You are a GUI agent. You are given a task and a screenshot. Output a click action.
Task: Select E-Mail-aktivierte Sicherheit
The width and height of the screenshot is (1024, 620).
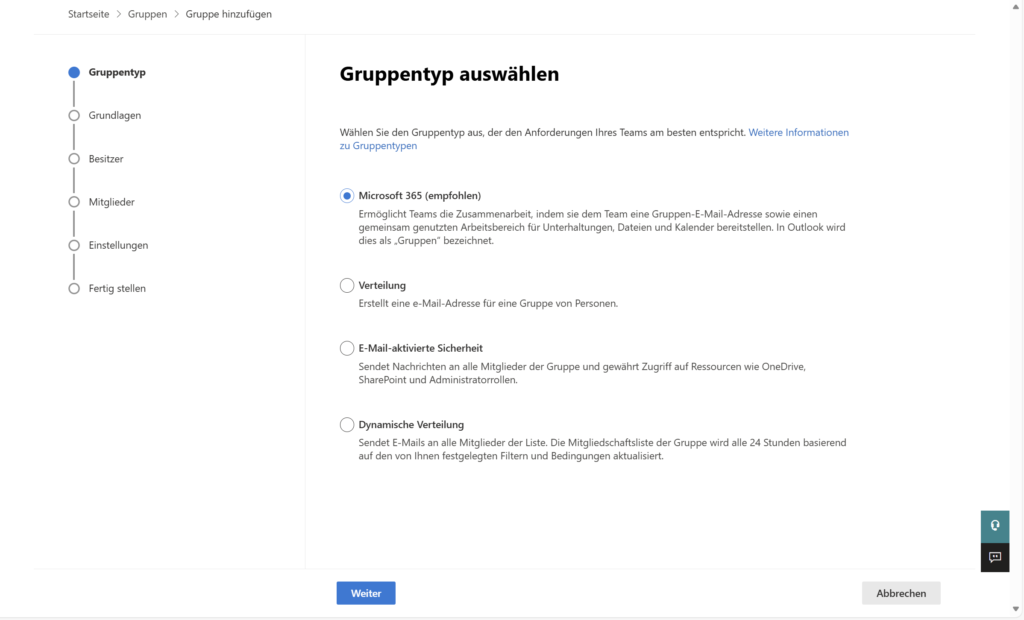click(x=346, y=348)
